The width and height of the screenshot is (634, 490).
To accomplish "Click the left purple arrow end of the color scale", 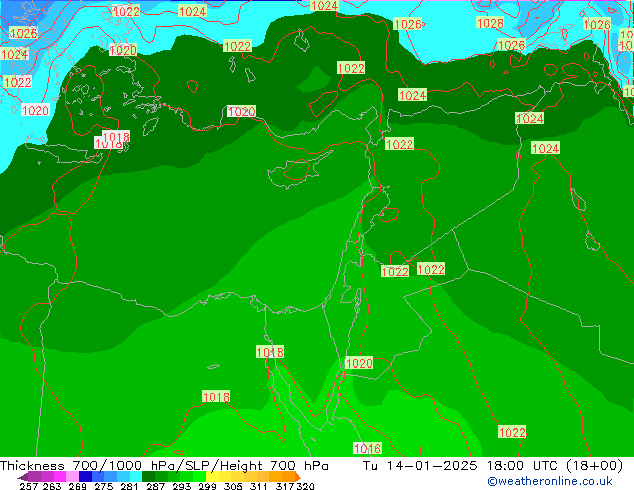I will (22, 477).
